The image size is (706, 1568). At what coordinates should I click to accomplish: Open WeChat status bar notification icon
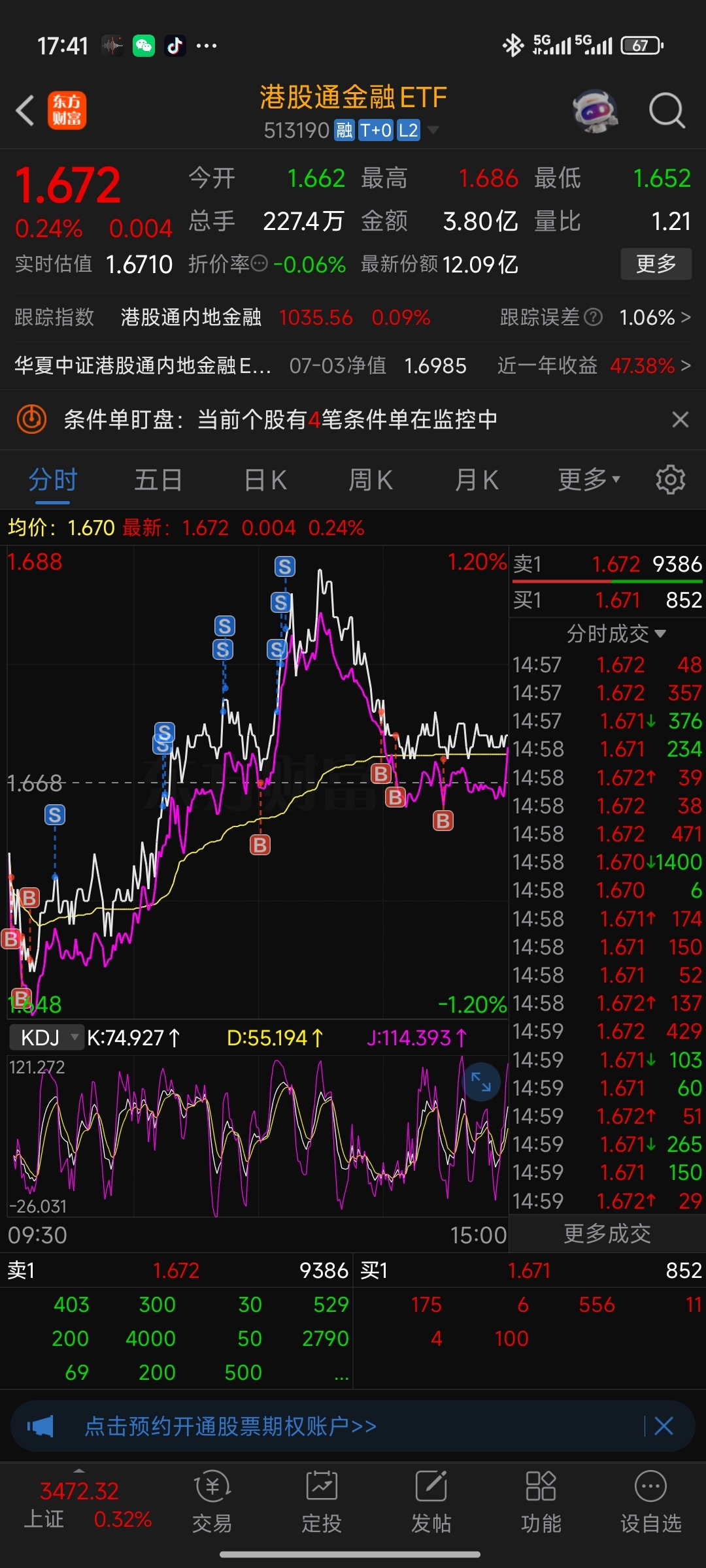pos(144,46)
